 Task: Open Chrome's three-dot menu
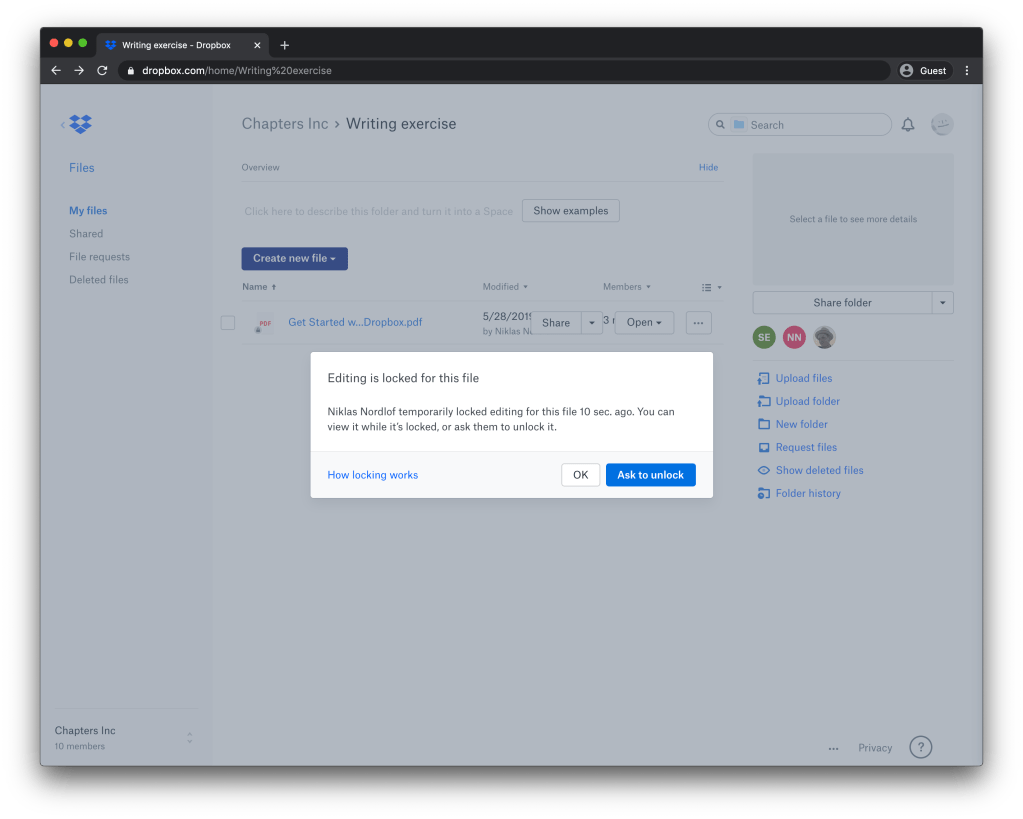tap(966, 71)
